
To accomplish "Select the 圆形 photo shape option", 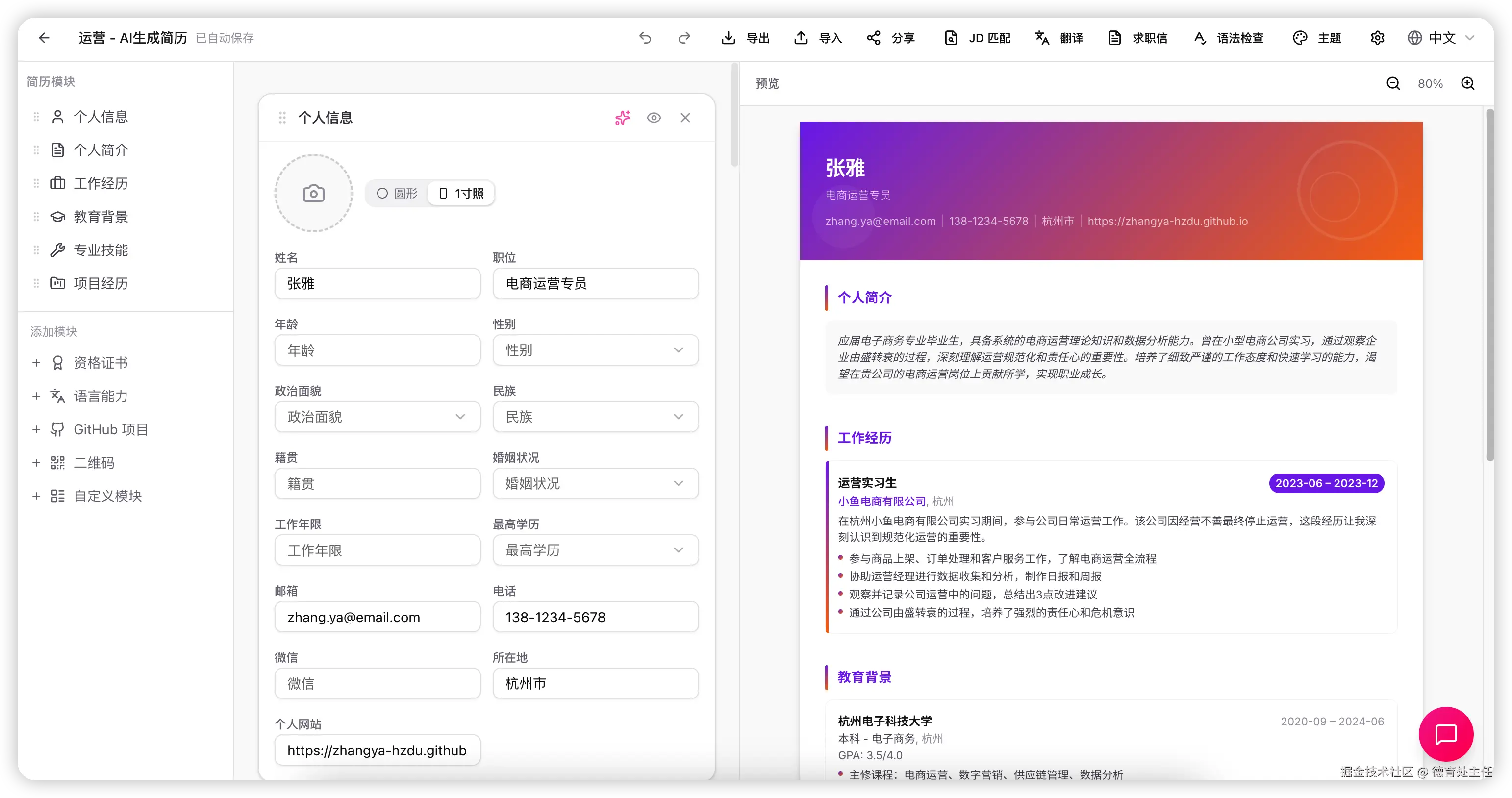I will click(398, 194).
